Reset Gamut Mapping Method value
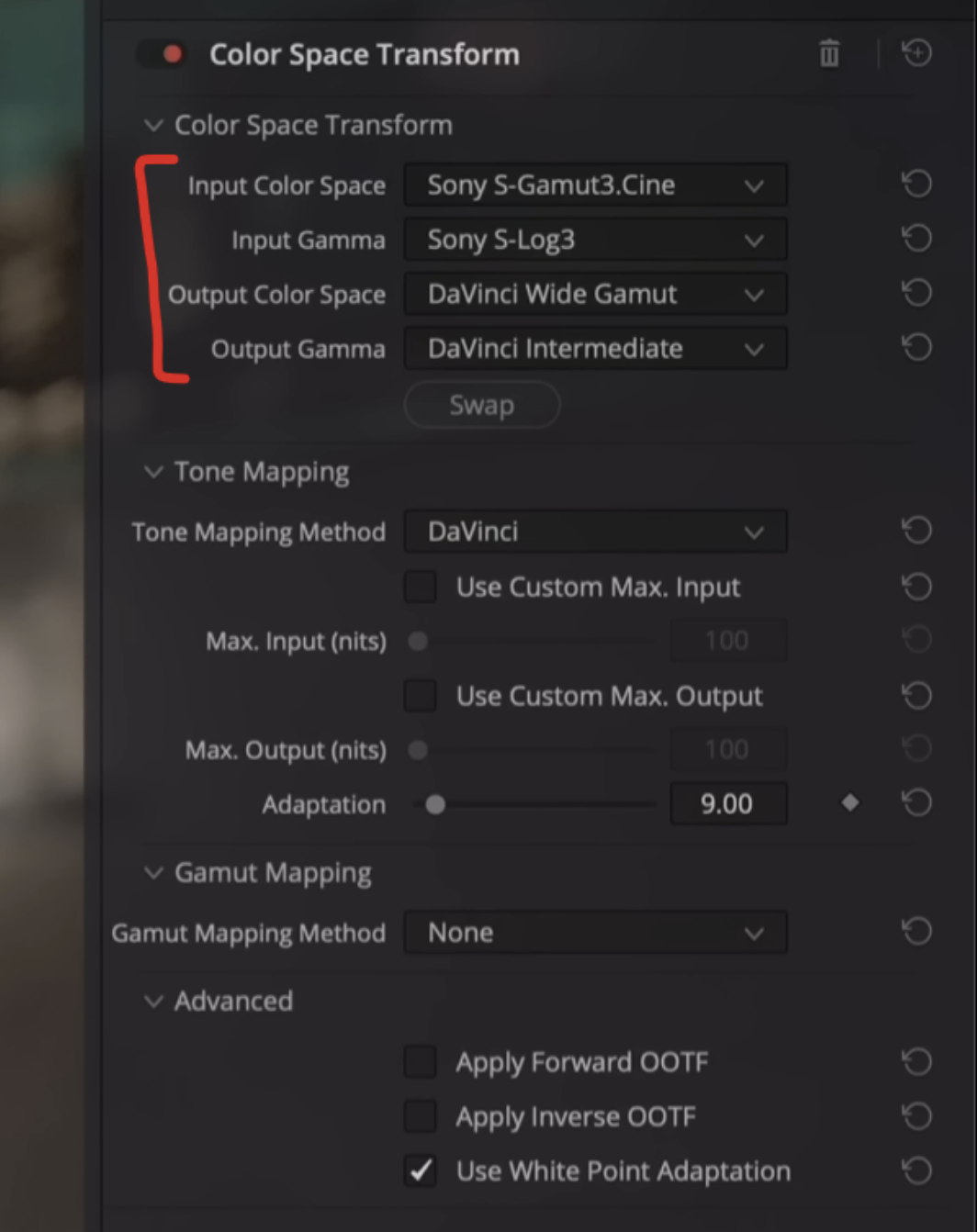This screenshot has width=977, height=1232. [x=916, y=932]
